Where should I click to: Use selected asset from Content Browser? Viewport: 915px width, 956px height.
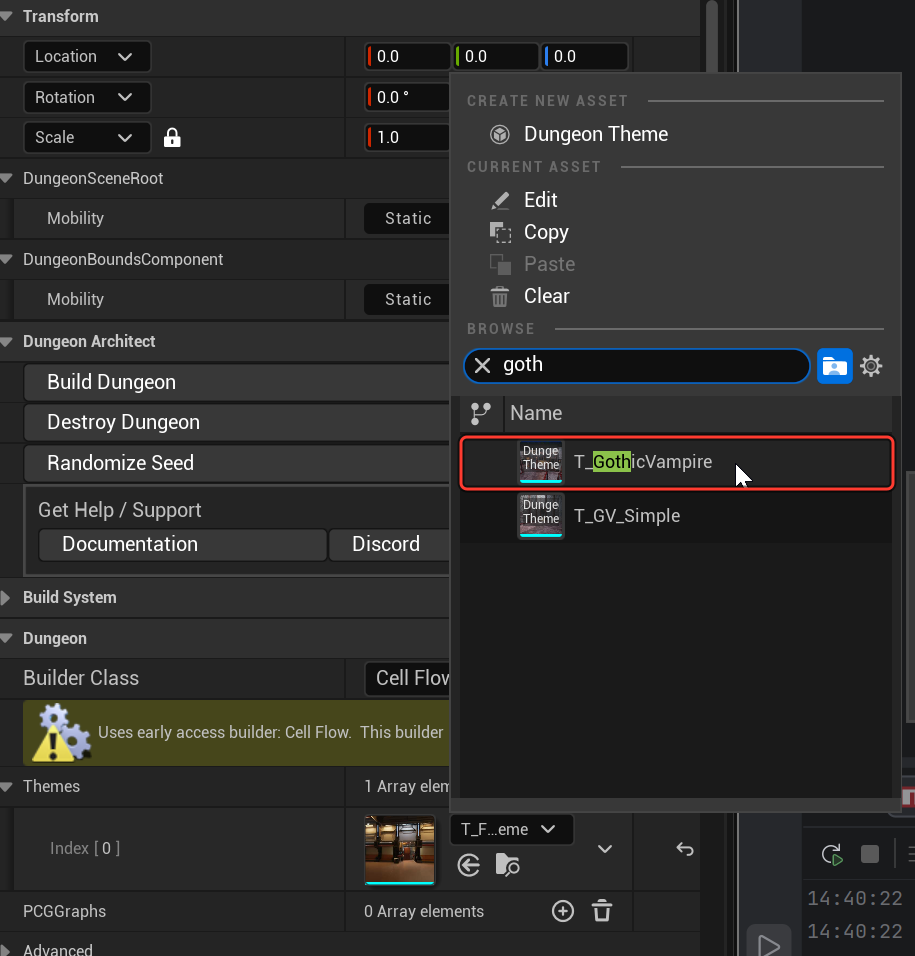468,865
